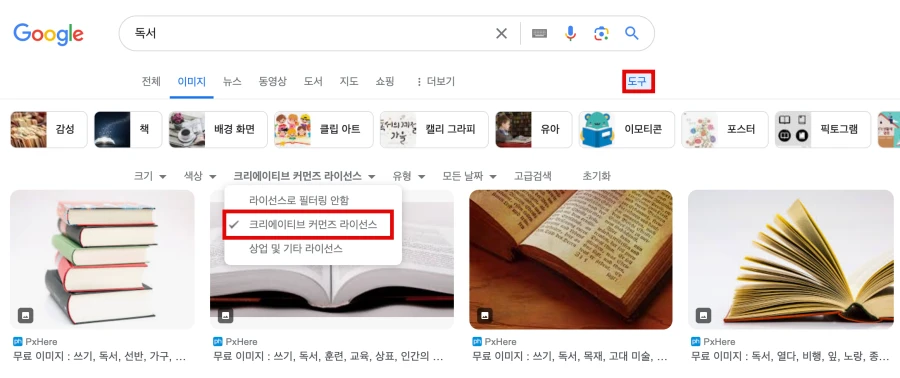The height and width of the screenshot is (378, 900).
Task: Click image badge icon on antique book photo
Action: click(x=485, y=315)
